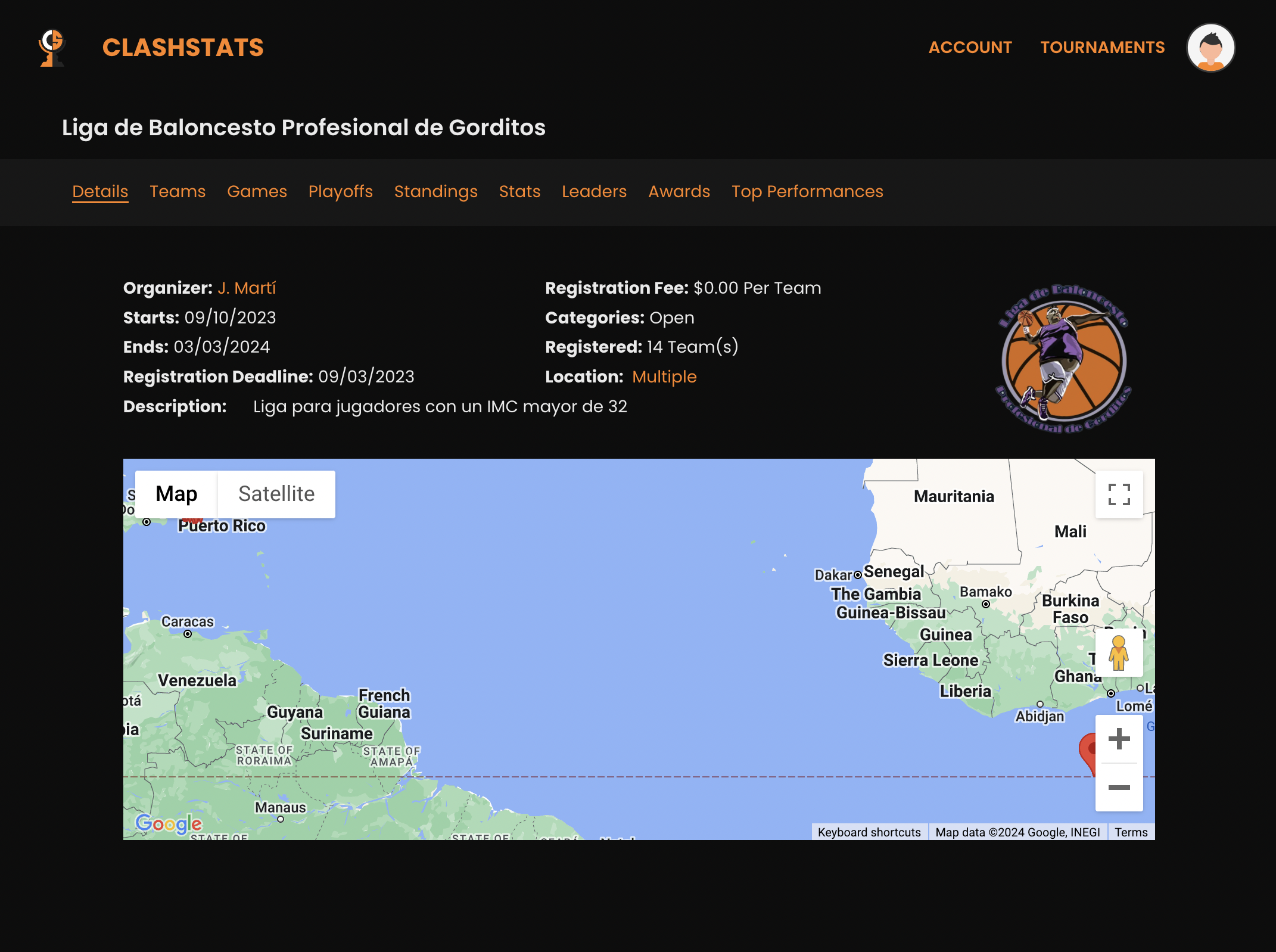The image size is (1276, 952).
Task: Click the Mauritania label on map
Action: pyautogui.click(x=954, y=496)
